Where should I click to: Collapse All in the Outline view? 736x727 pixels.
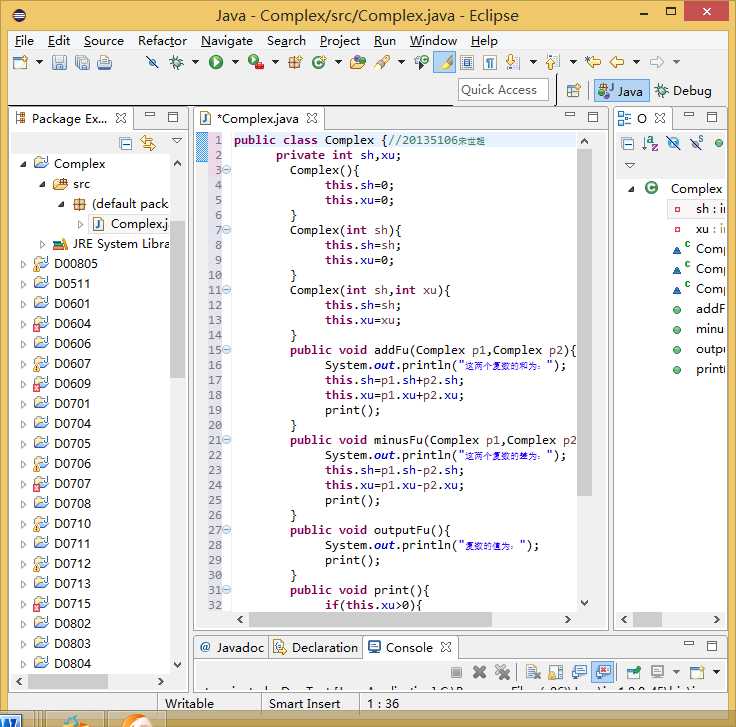[628, 144]
